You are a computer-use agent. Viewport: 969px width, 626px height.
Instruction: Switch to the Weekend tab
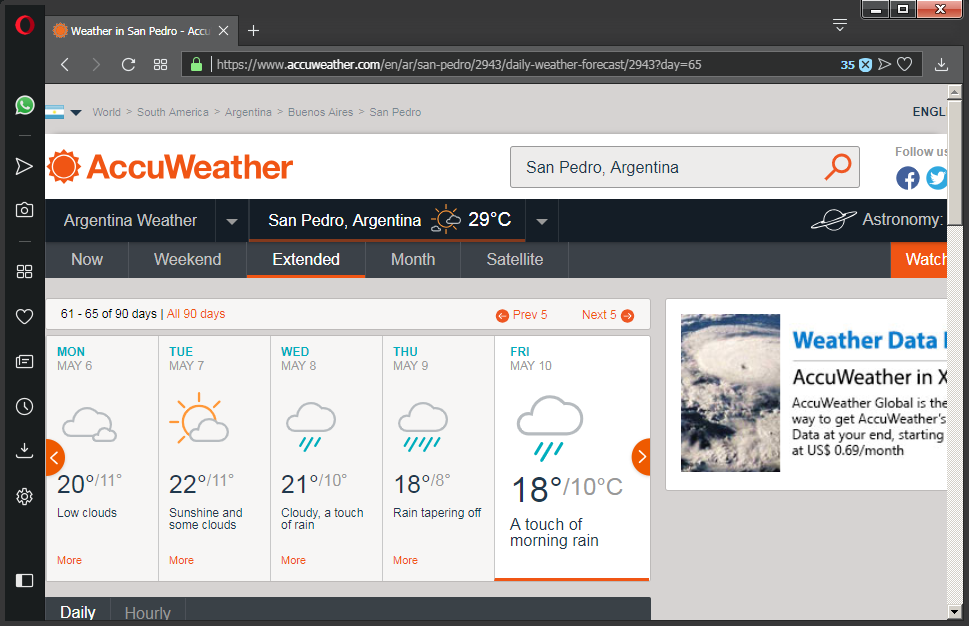[x=187, y=260]
